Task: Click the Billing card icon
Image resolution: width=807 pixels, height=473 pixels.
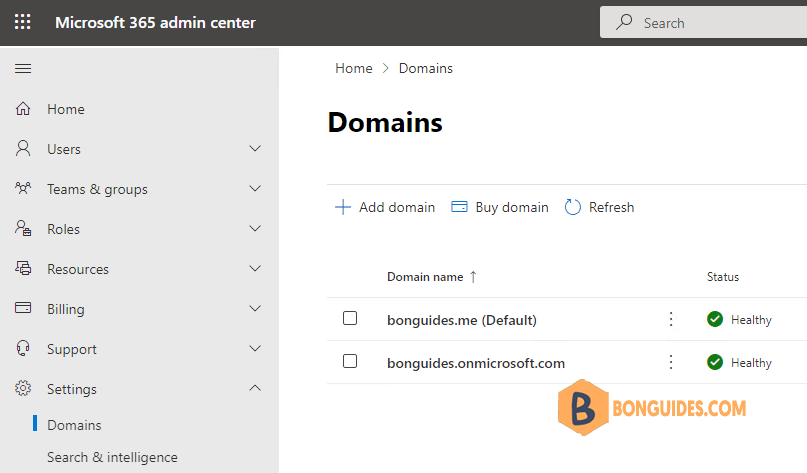Action: [23, 308]
